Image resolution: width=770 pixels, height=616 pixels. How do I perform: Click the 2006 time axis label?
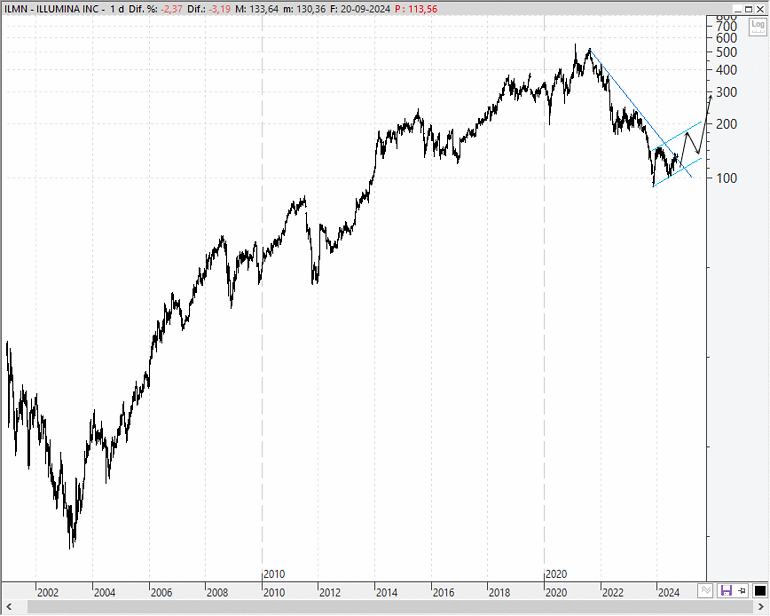[x=161, y=592]
